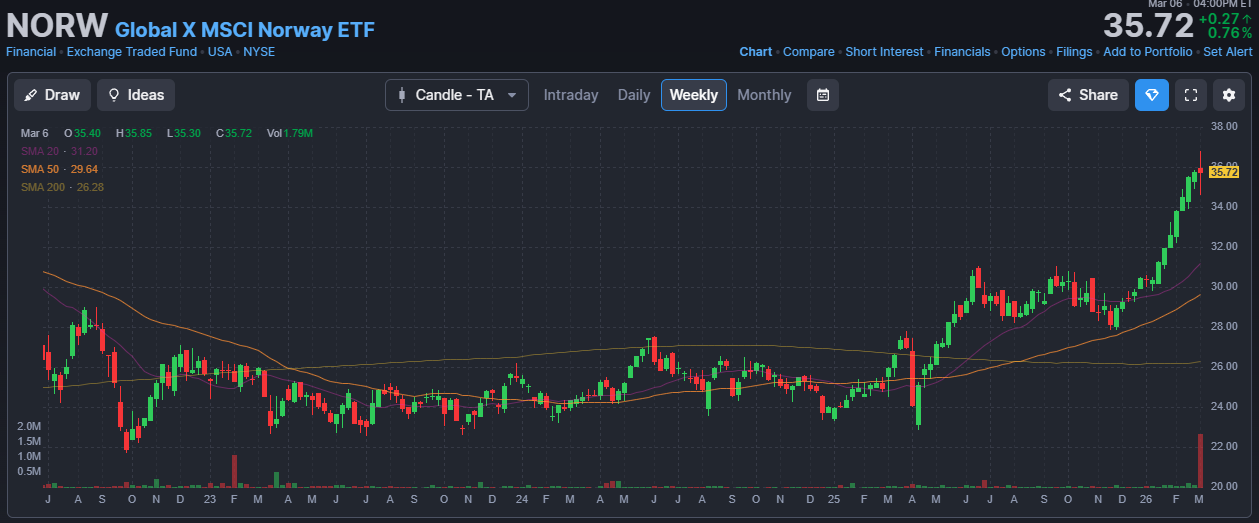Click the 23 year label on time axis
Screen dimensions: 1259x523
209,498
